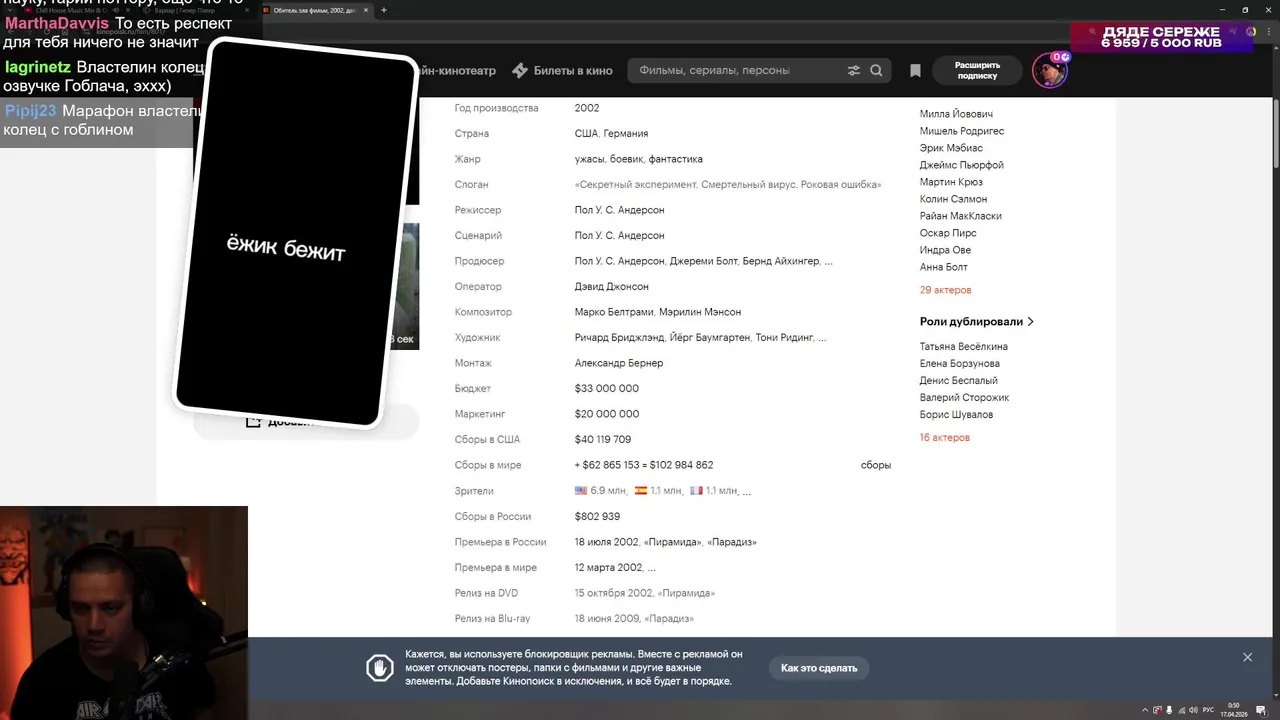
Task: Switch the РУС keyboard language indicator
Action: 1209,710
